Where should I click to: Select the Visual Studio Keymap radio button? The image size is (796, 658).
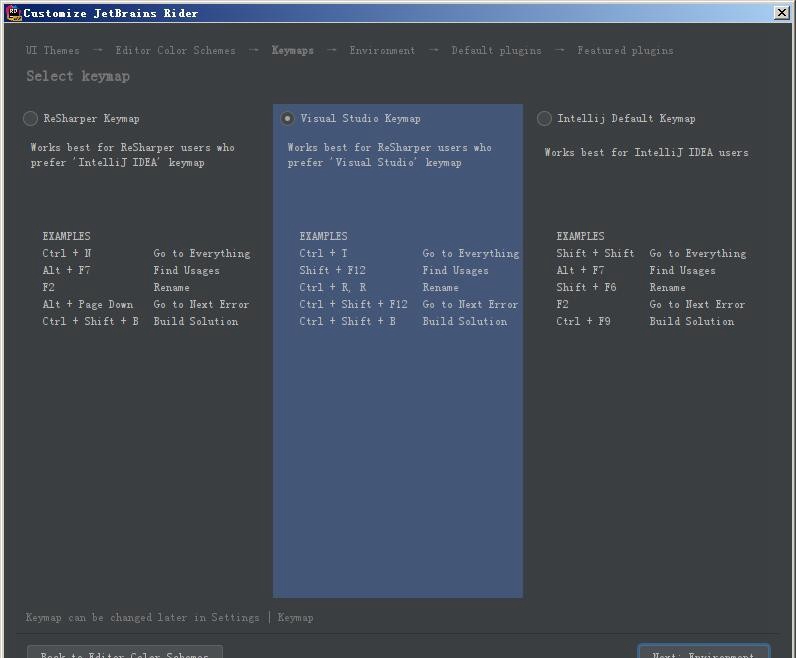287,118
